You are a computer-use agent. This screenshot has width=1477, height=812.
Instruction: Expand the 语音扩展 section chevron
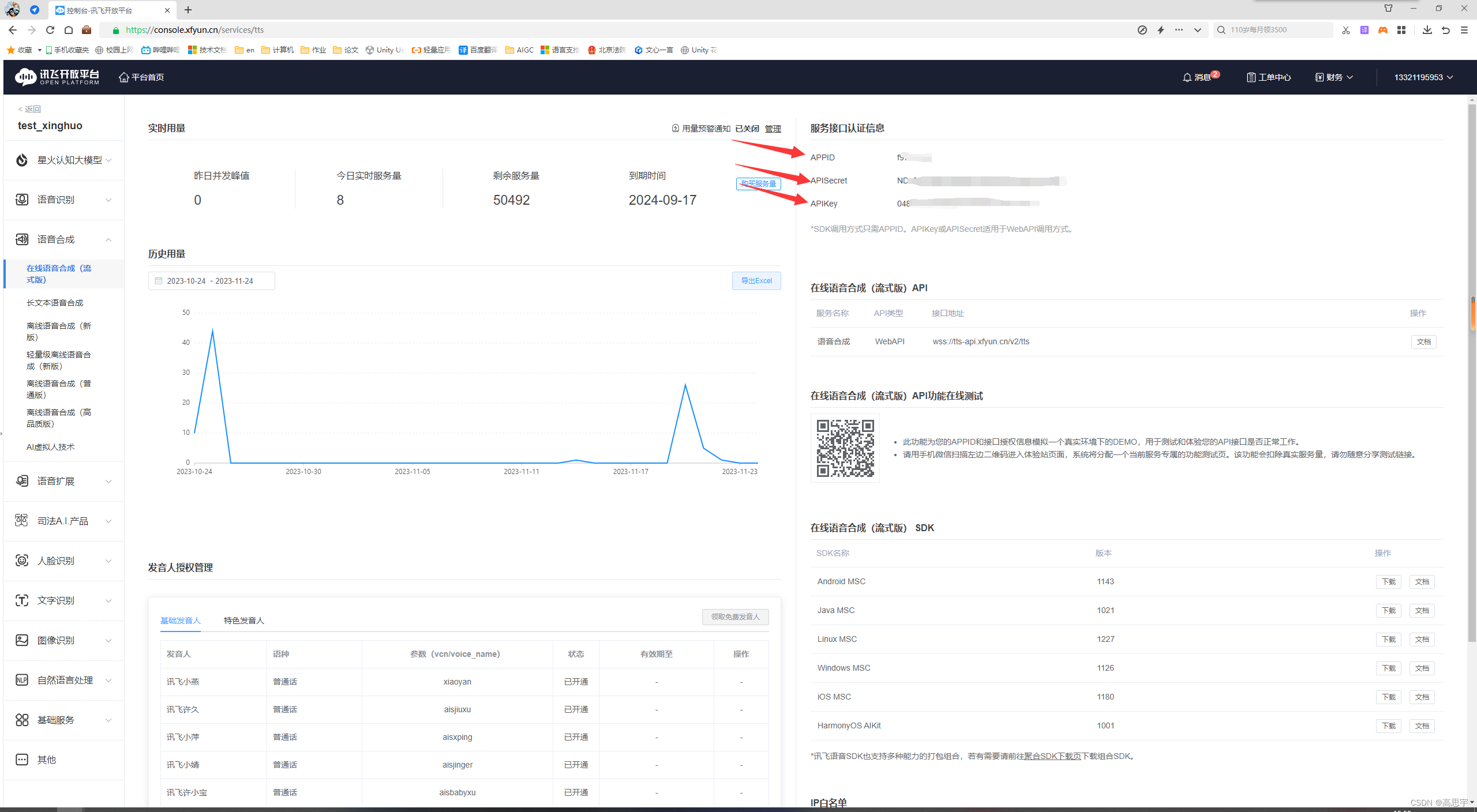(x=108, y=482)
